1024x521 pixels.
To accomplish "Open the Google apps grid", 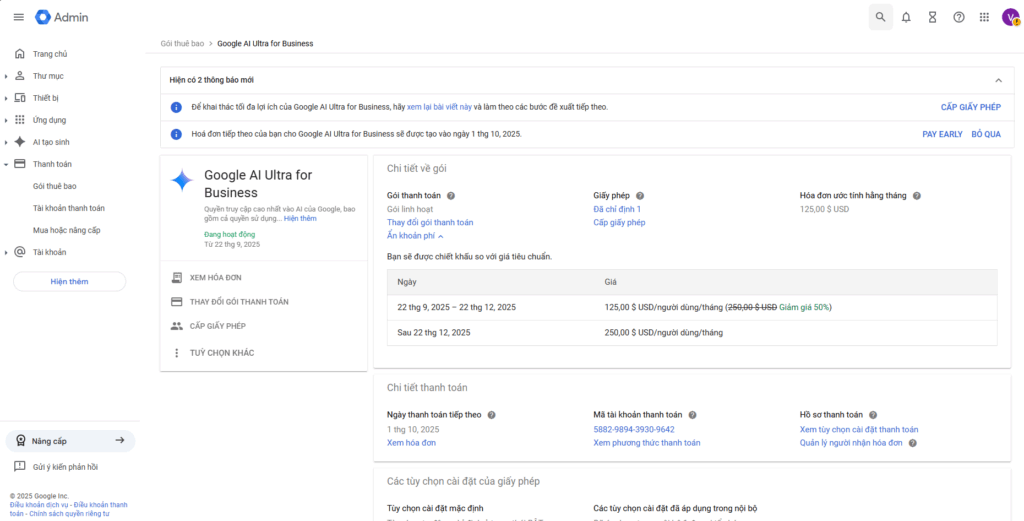I will click(x=985, y=17).
